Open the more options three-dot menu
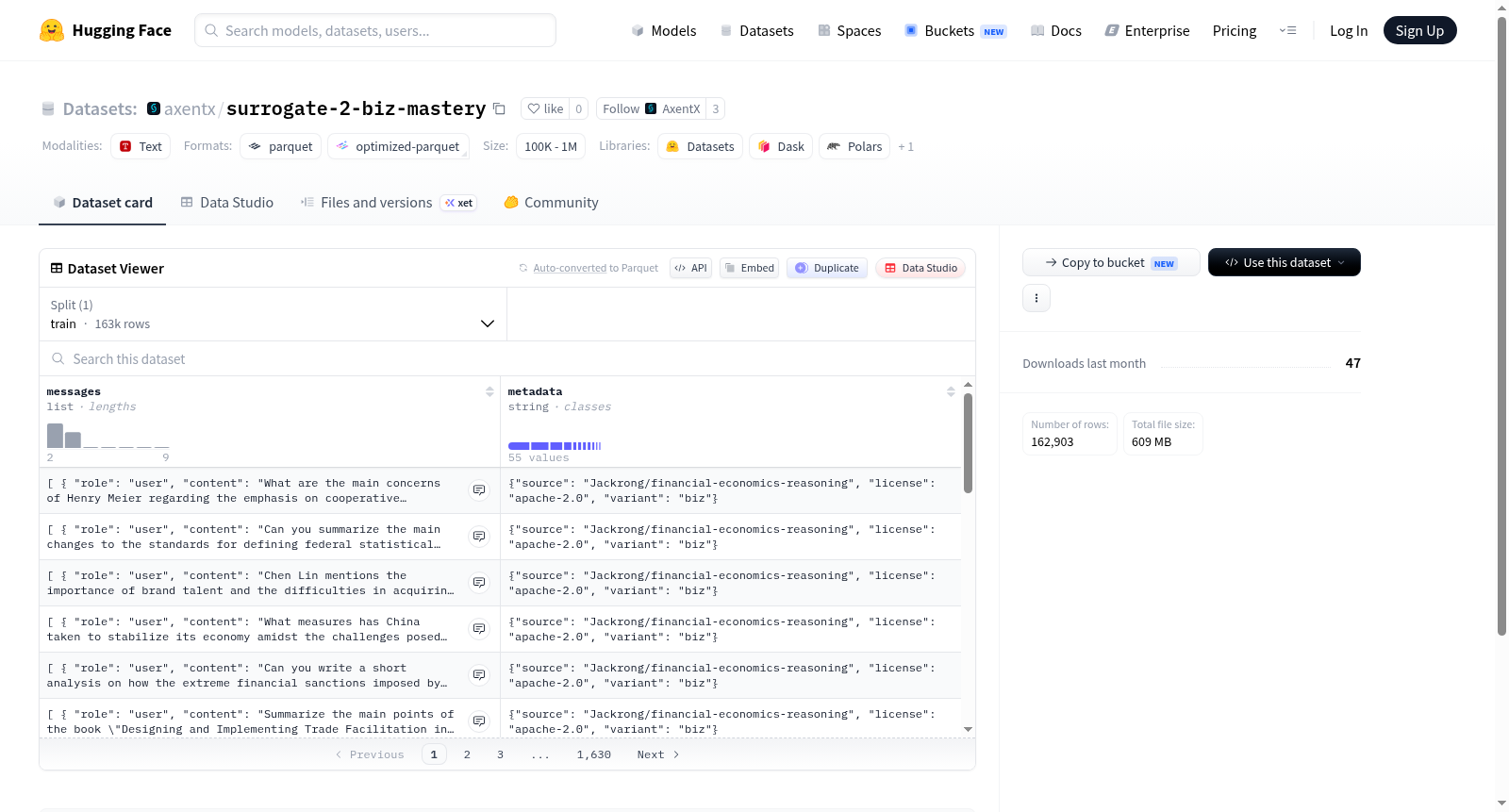 pos(1036,298)
